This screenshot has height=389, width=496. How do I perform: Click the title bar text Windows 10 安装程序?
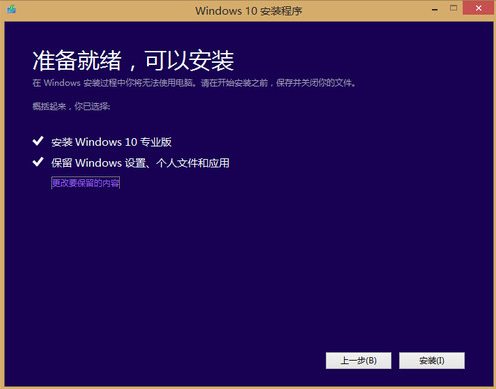pyautogui.click(x=249, y=11)
